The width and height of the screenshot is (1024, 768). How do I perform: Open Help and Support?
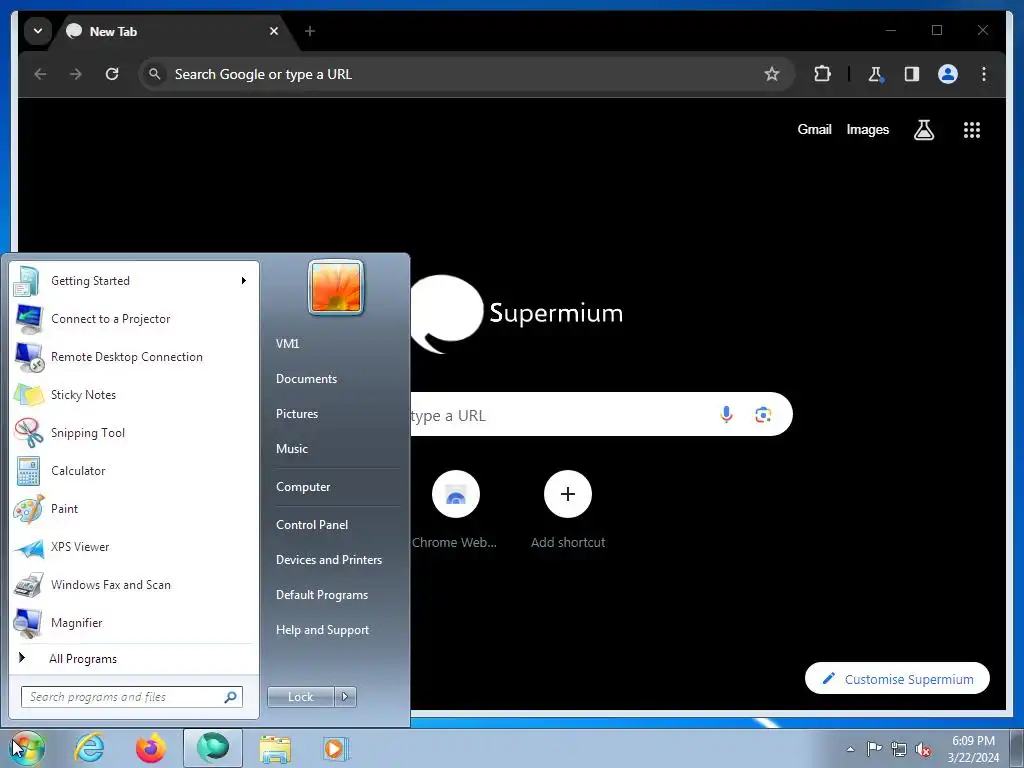point(323,630)
